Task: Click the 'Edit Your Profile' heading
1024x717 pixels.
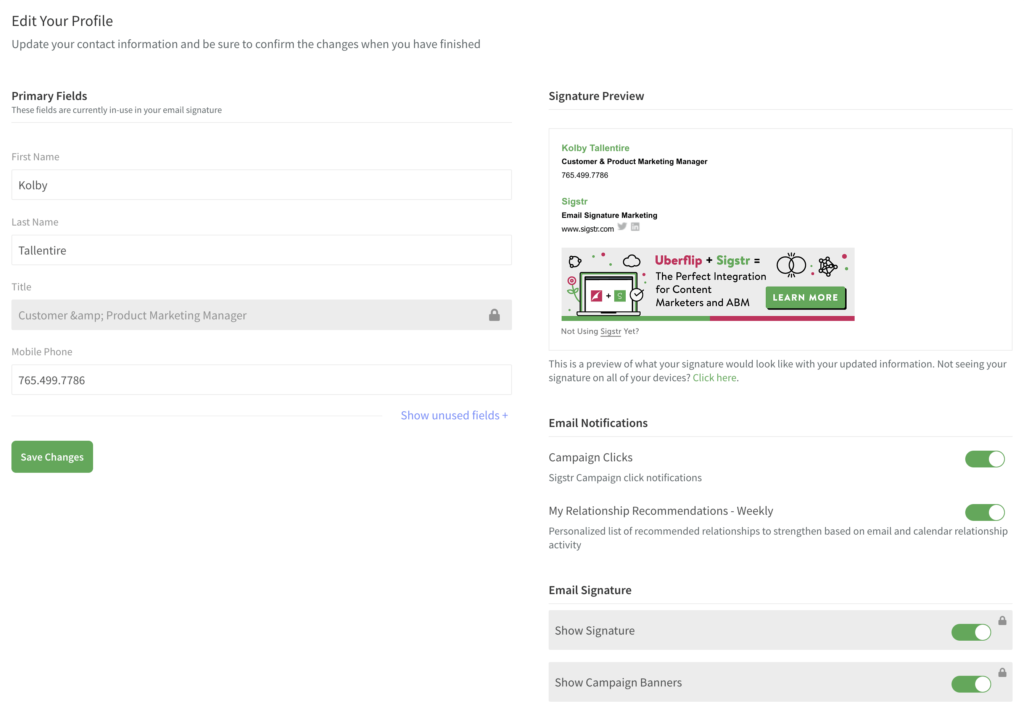Action: click(x=62, y=21)
